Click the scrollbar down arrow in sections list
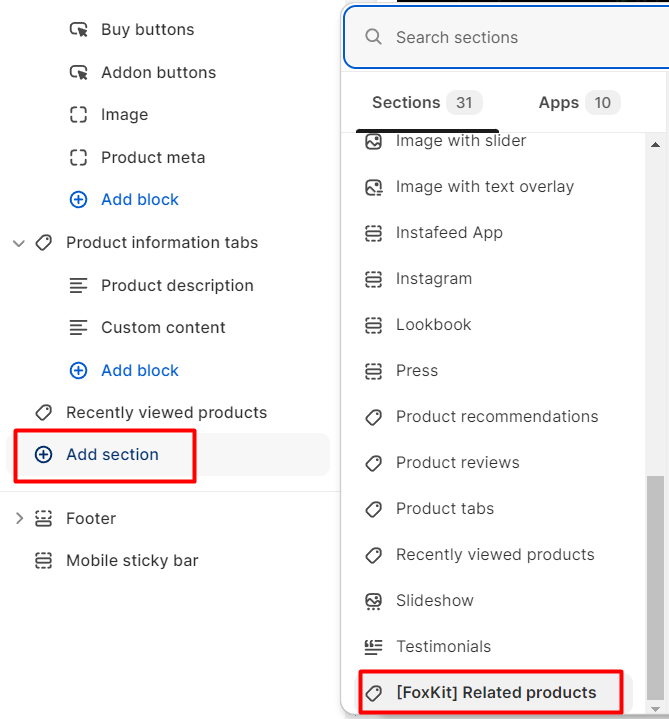The width and height of the screenshot is (669, 719). pyautogui.click(x=655, y=709)
